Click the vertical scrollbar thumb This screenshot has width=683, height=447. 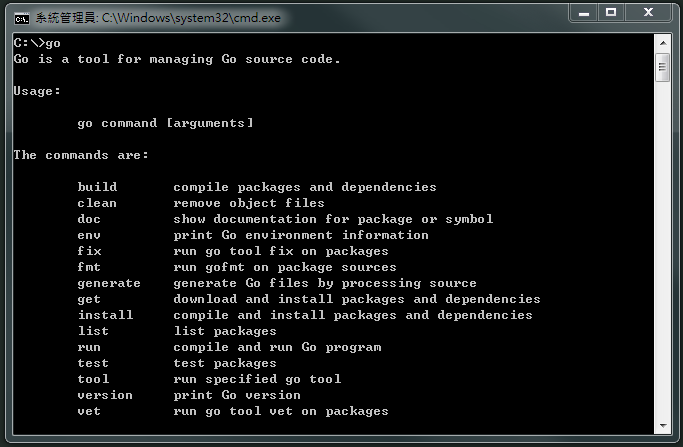pos(661,67)
